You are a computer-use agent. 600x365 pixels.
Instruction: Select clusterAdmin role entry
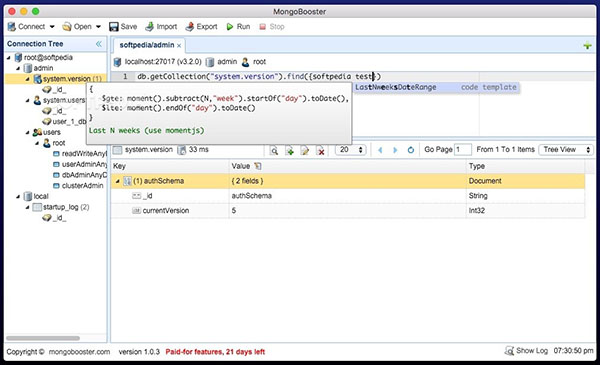click(x=78, y=186)
